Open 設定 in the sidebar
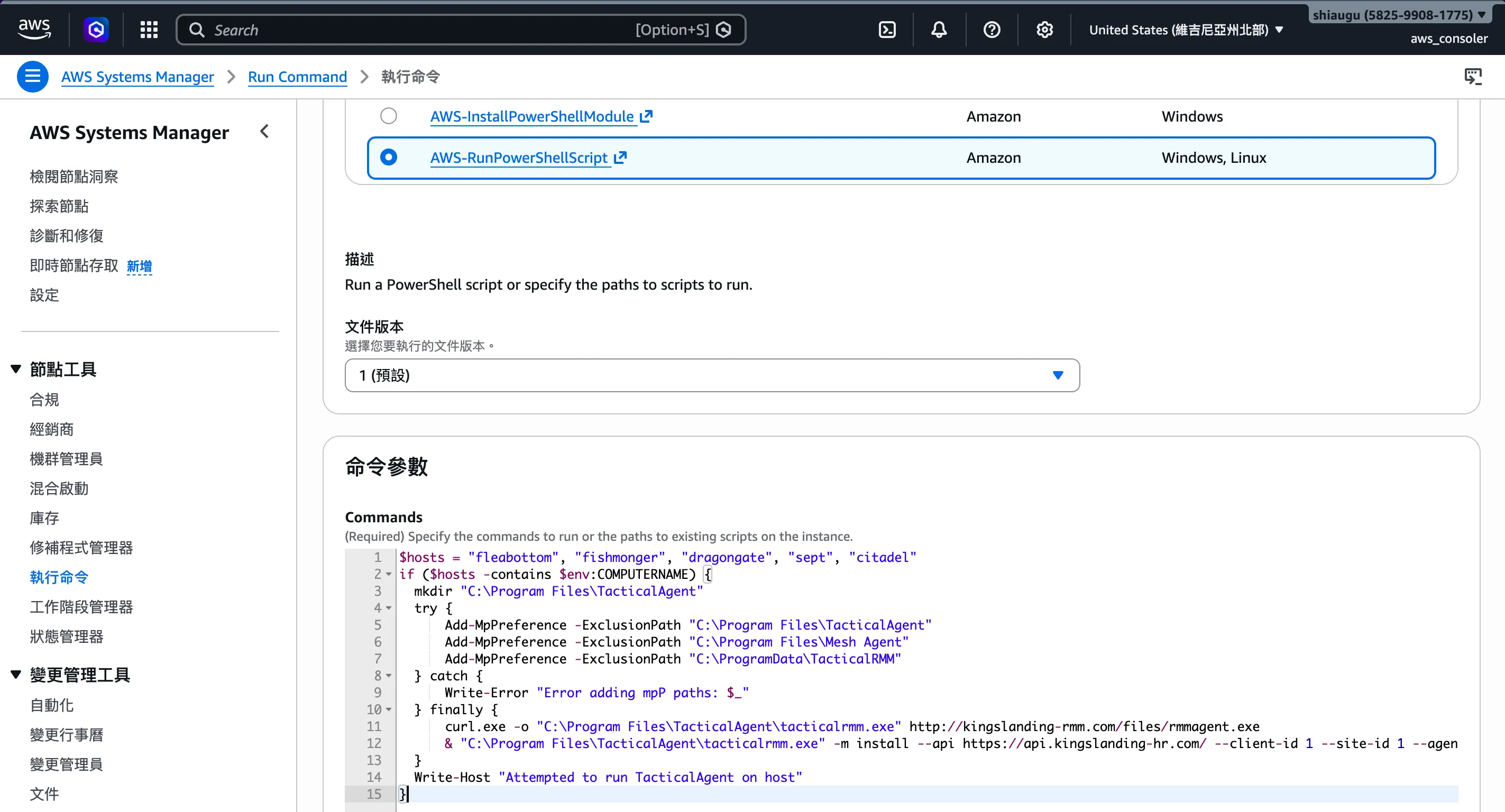 point(44,295)
